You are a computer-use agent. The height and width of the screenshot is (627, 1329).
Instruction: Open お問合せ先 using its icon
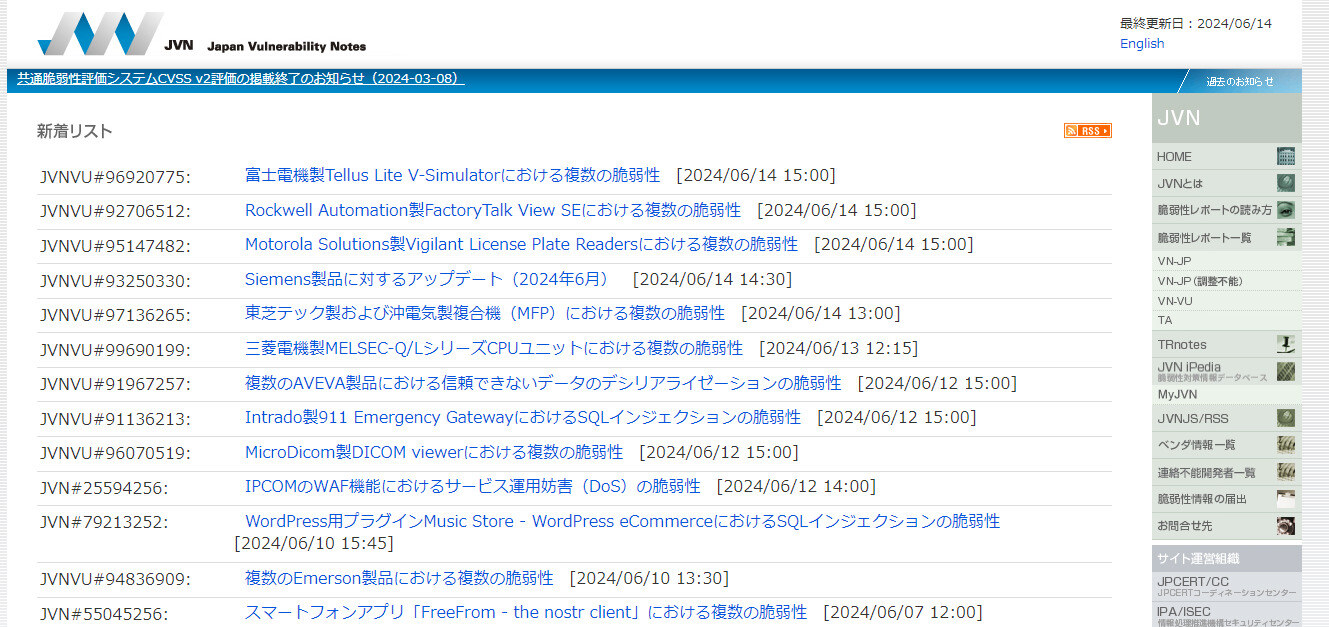click(1286, 525)
